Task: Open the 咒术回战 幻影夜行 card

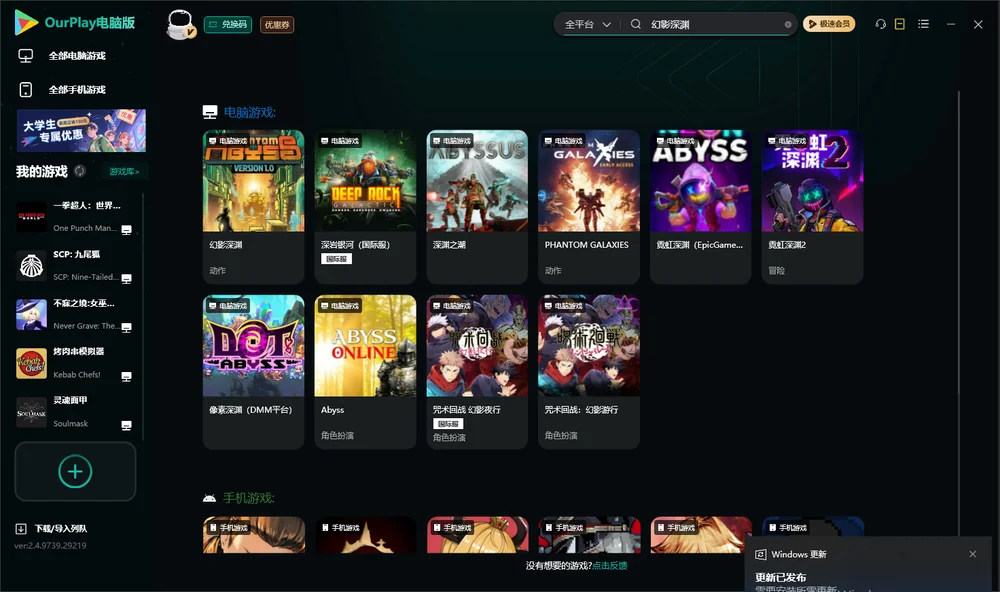Action: 477,372
